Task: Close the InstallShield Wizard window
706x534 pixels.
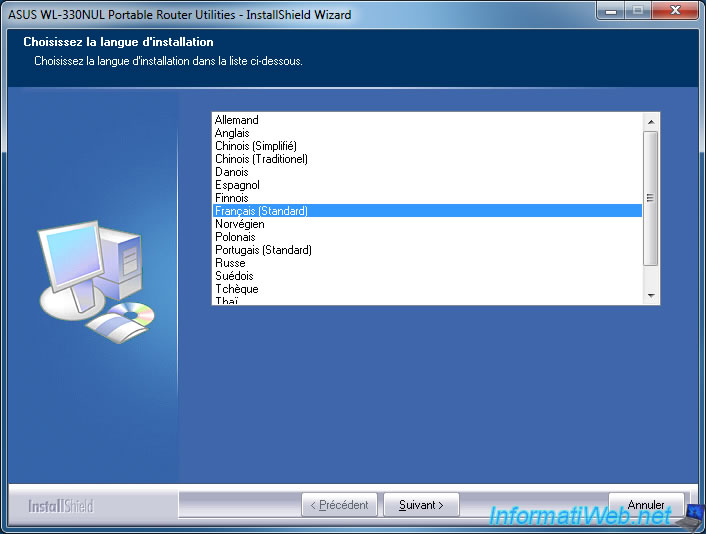Action: [x=675, y=10]
